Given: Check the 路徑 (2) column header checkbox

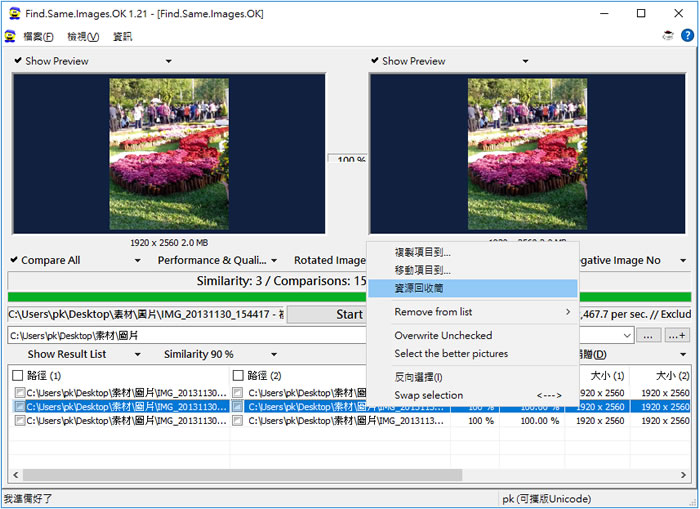Looking at the screenshot, I should coord(238,376).
